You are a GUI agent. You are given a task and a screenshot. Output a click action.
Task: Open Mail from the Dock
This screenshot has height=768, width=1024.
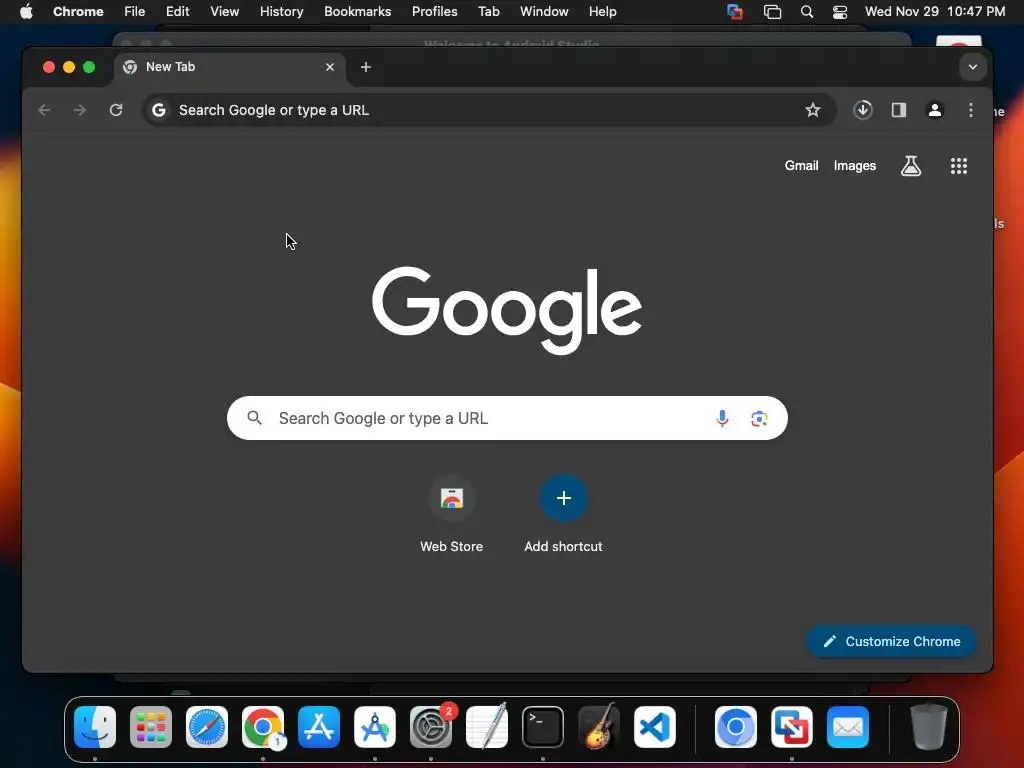point(848,727)
